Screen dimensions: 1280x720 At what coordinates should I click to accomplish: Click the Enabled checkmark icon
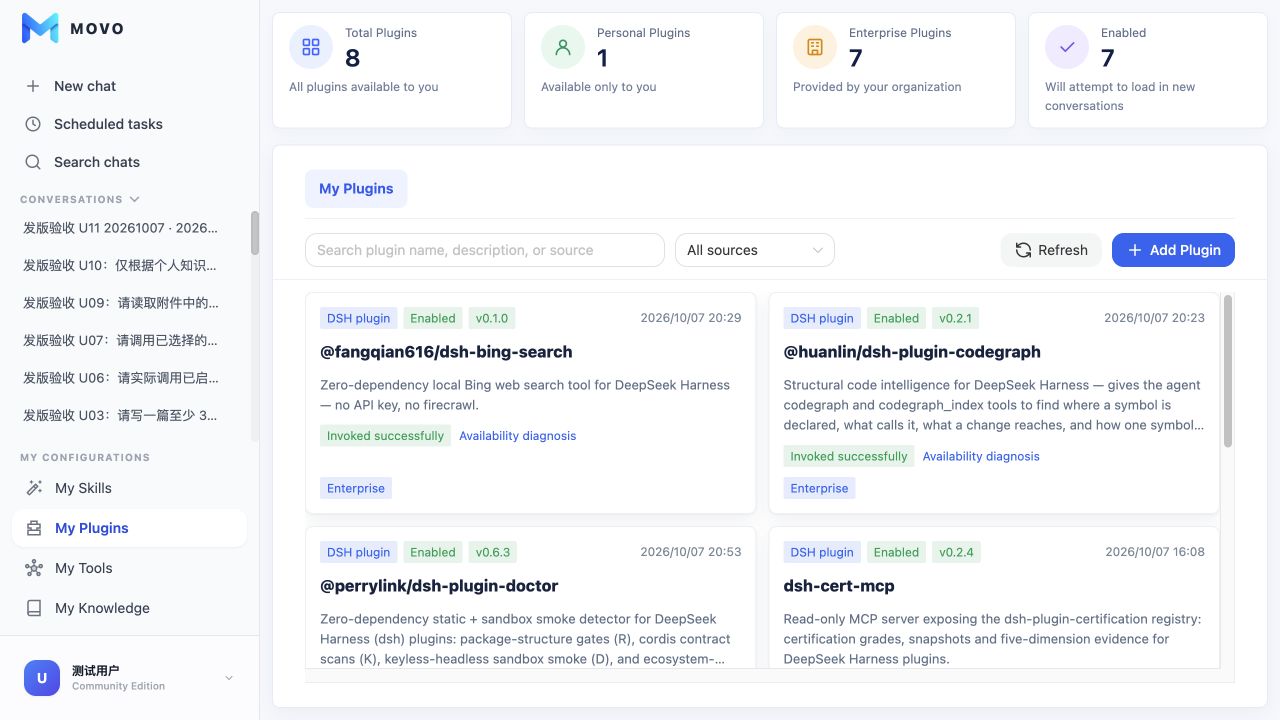(1067, 47)
